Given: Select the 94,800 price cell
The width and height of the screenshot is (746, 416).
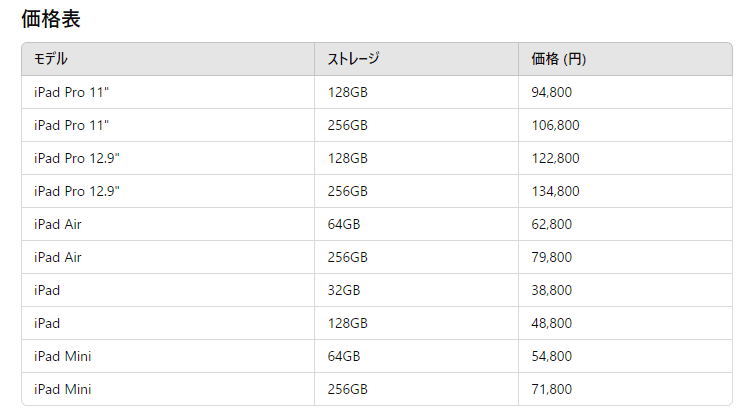Looking at the screenshot, I should [551, 92].
